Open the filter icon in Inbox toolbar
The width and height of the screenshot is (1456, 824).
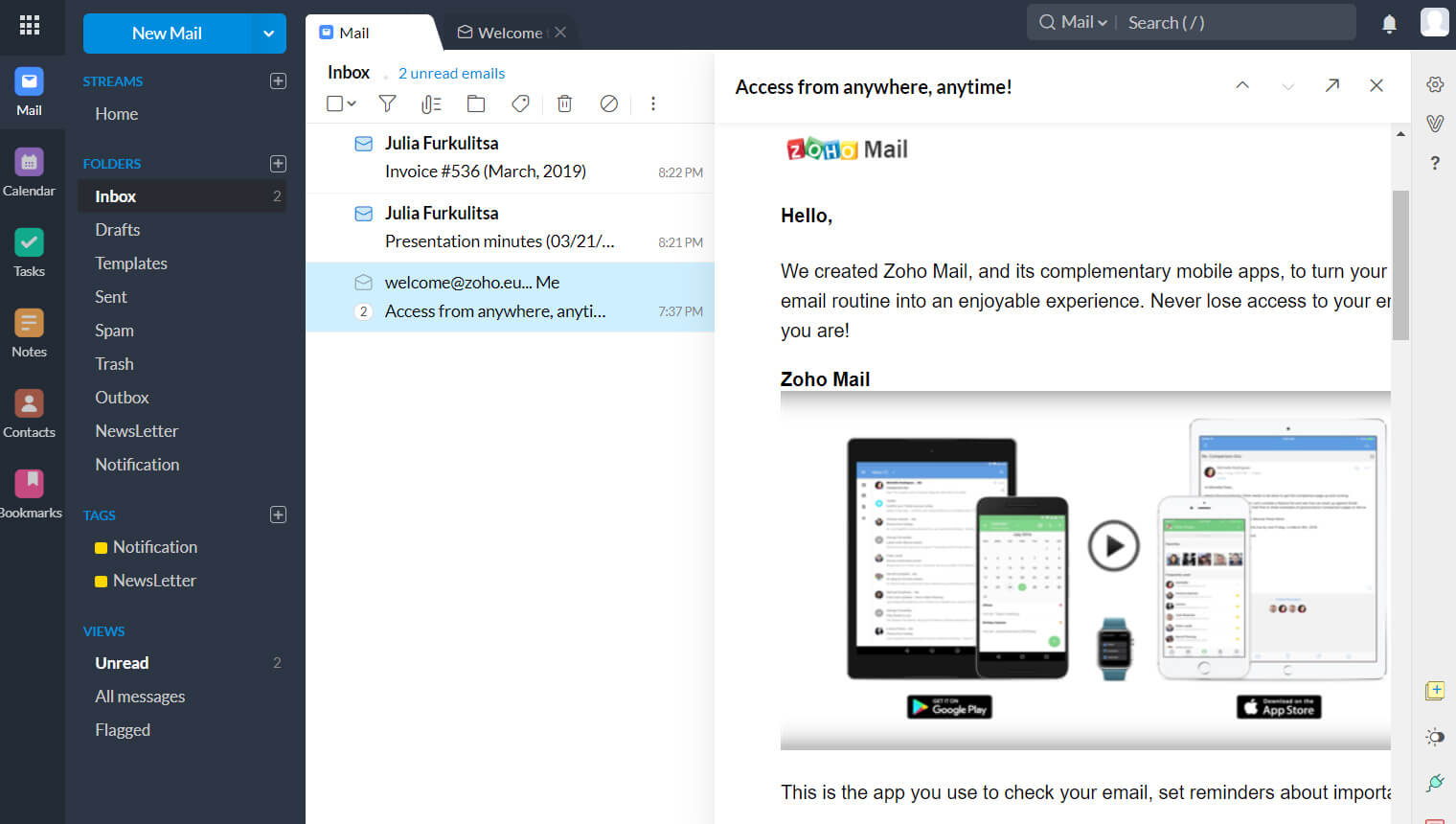(387, 103)
